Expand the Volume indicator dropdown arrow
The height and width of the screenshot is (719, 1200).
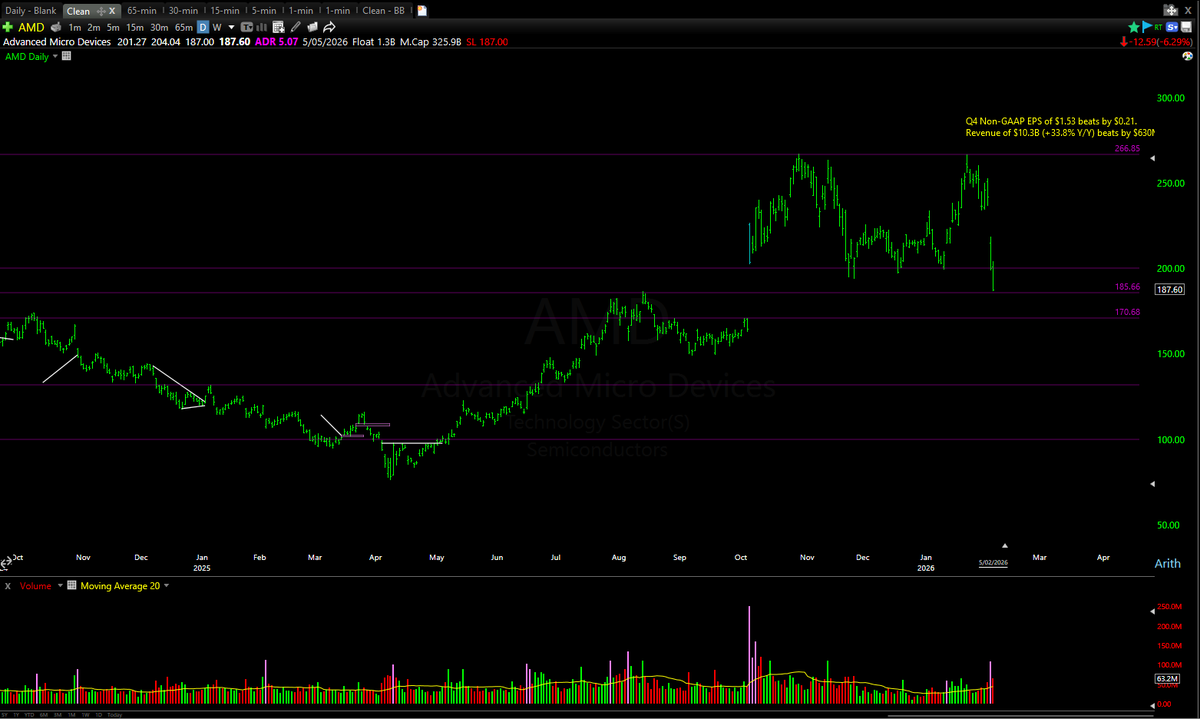(x=60, y=585)
